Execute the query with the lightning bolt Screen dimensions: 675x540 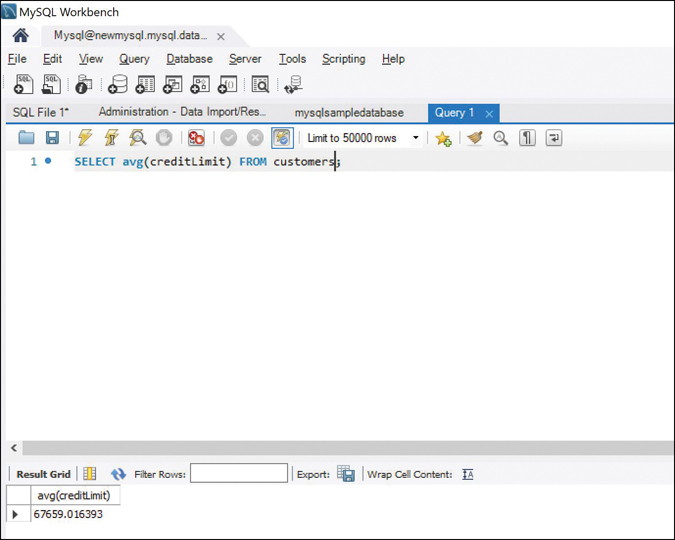85,138
